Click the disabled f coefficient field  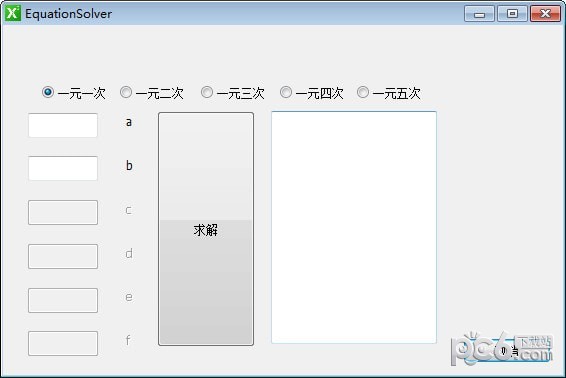[63, 343]
